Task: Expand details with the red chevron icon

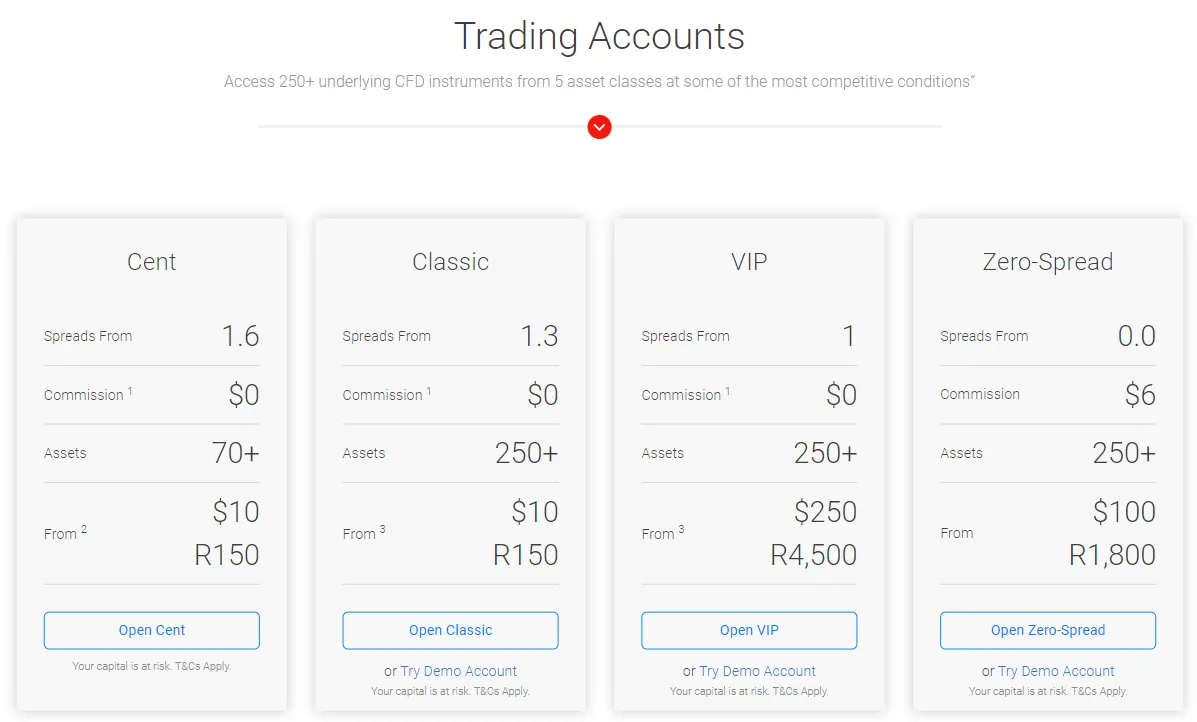Action: coord(598,127)
